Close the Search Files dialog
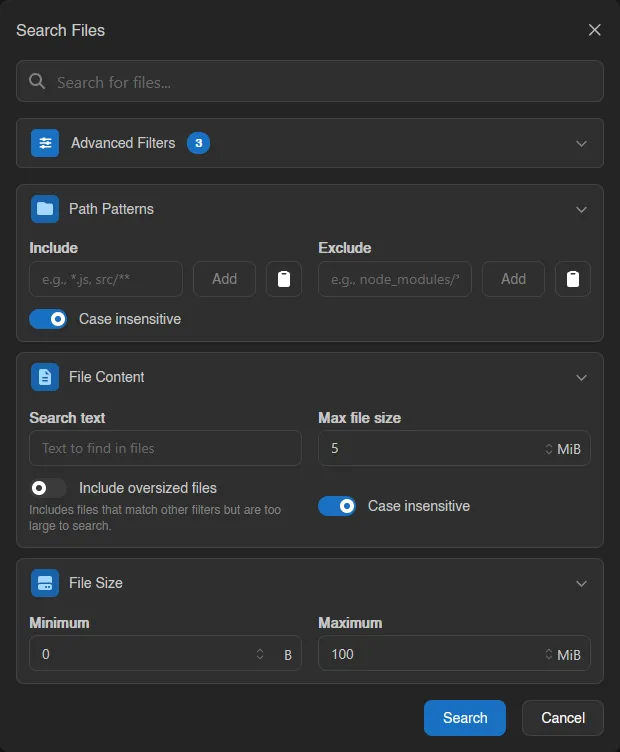 pos(595,30)
